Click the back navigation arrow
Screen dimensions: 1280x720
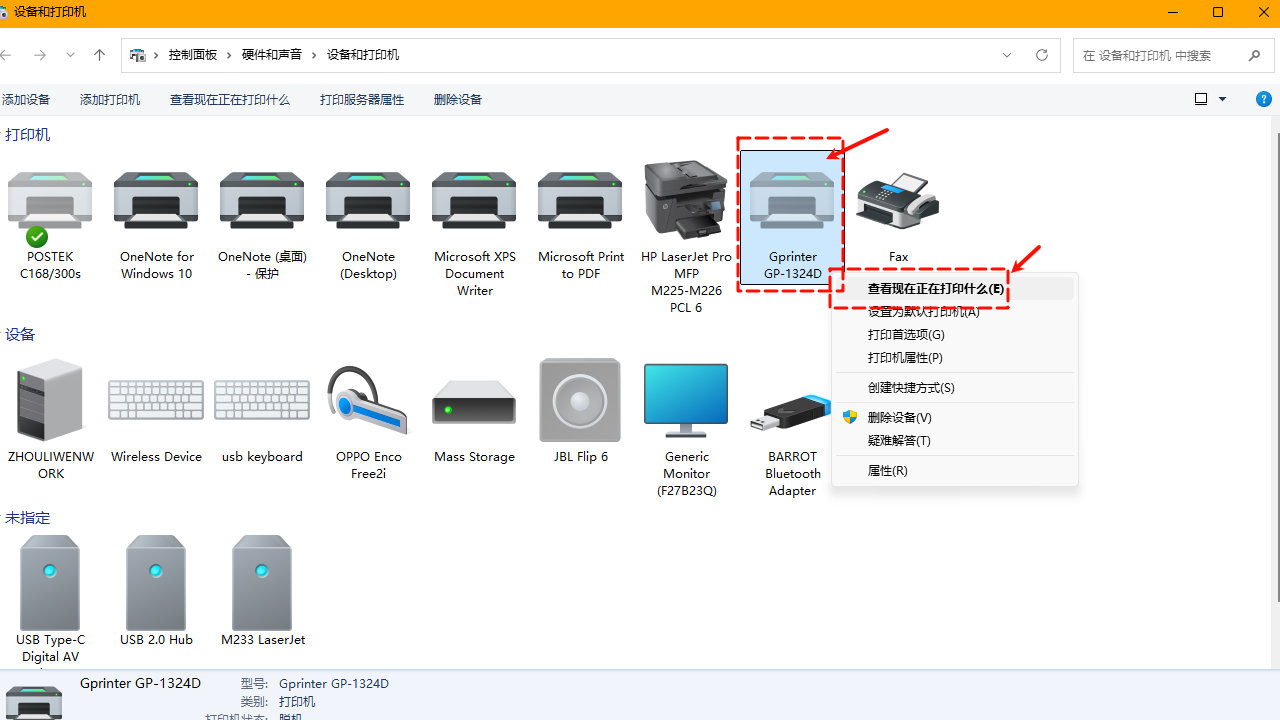pos(6,55)
